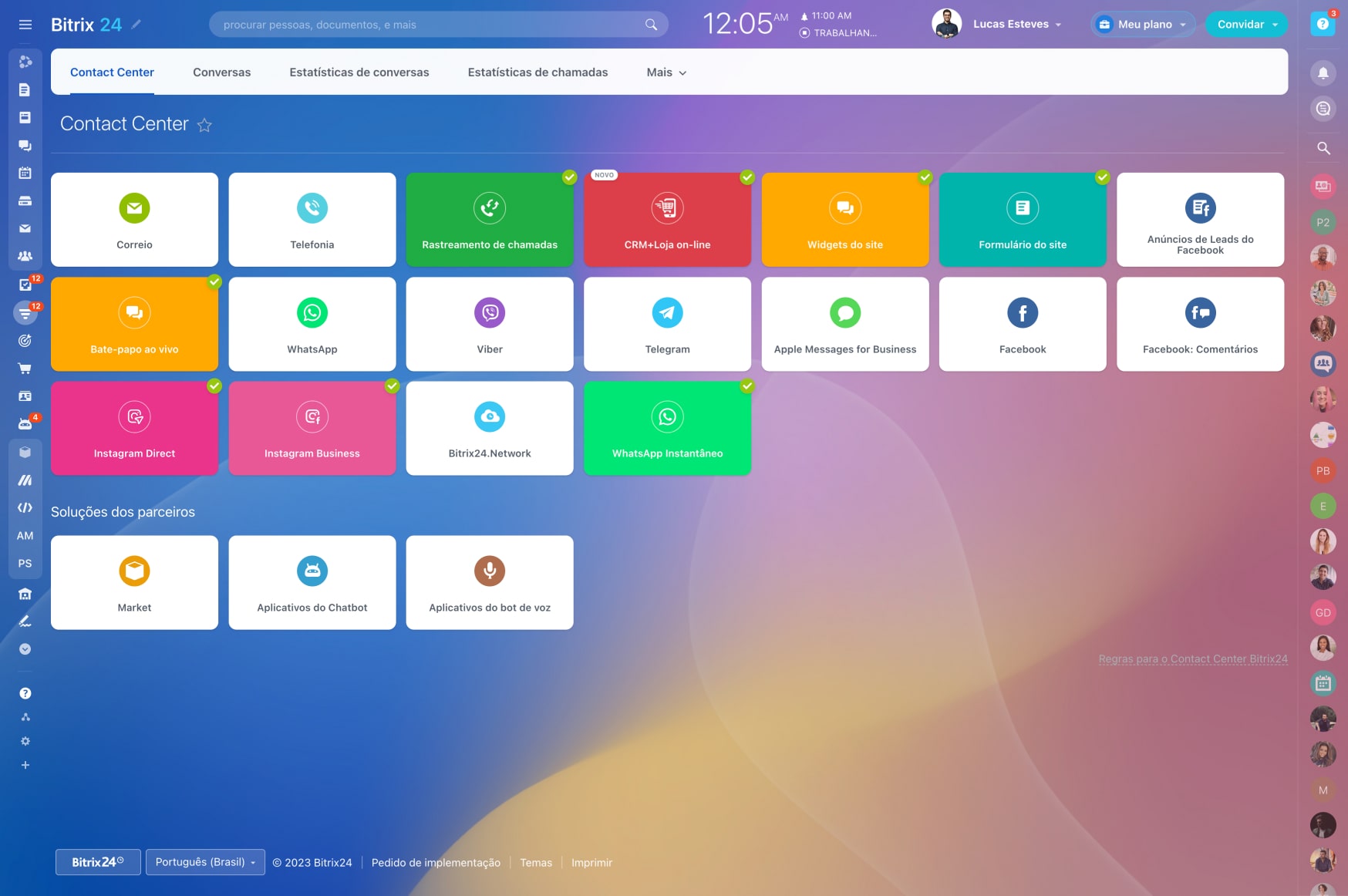Open the Português (Brasil) language selector
This screenshot has width=1348, height=896.
[205, 862]
